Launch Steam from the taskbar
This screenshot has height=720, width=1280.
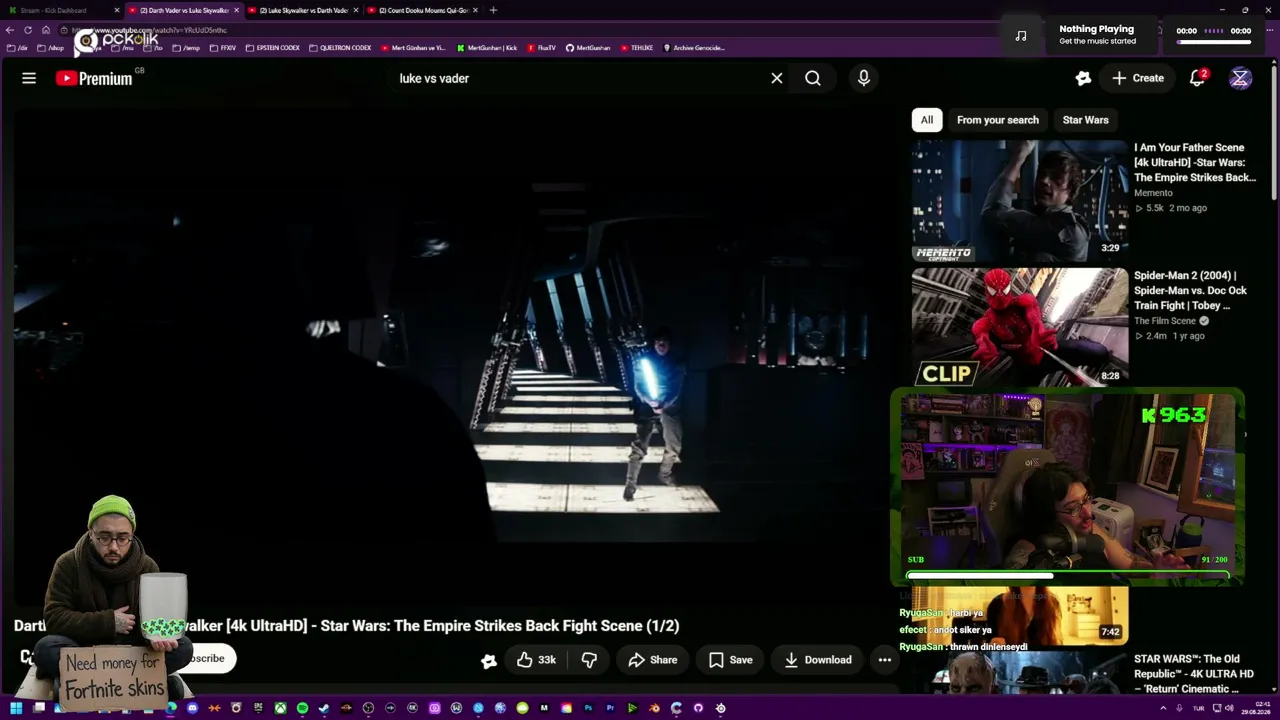[324, 708]
